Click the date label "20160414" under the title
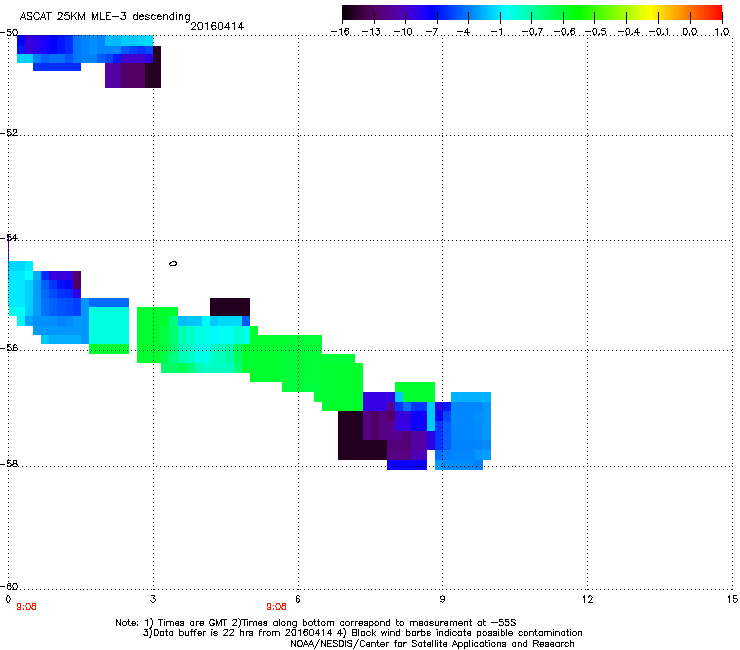 [x=217, y=26]
